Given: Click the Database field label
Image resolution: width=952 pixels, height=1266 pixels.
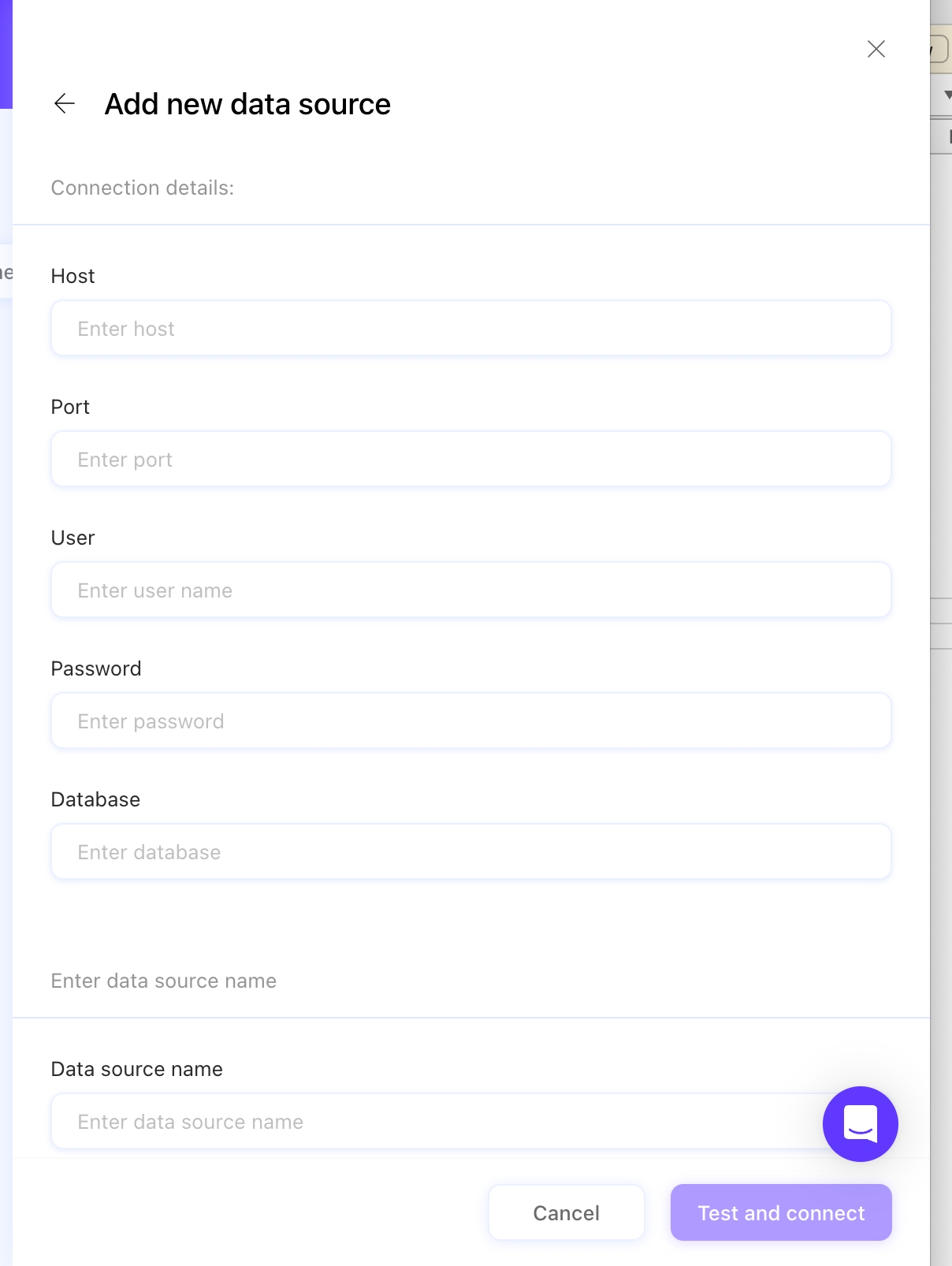Looking at the screenshot, I should coord(95,799).
